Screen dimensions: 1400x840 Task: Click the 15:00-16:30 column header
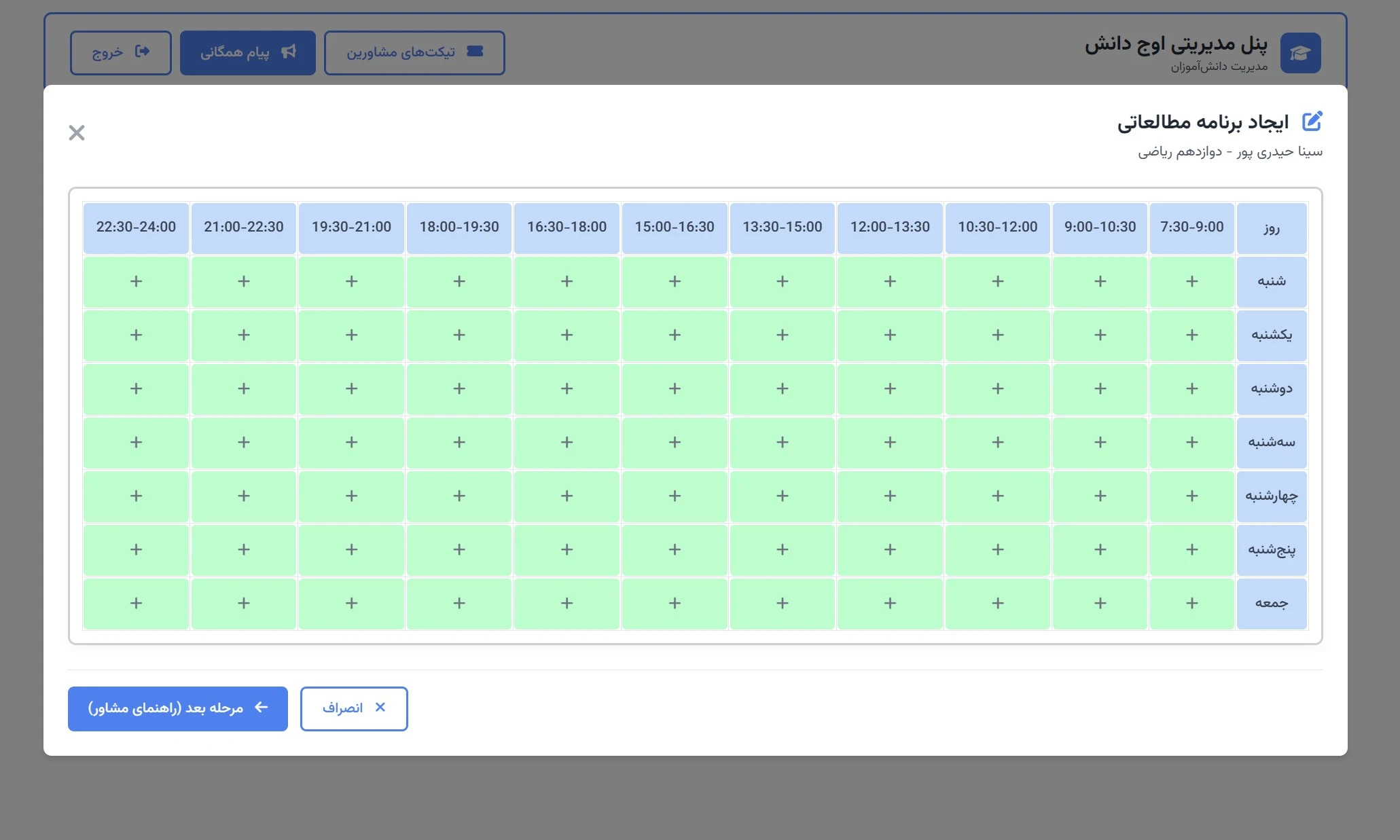[x=675, y=227]
